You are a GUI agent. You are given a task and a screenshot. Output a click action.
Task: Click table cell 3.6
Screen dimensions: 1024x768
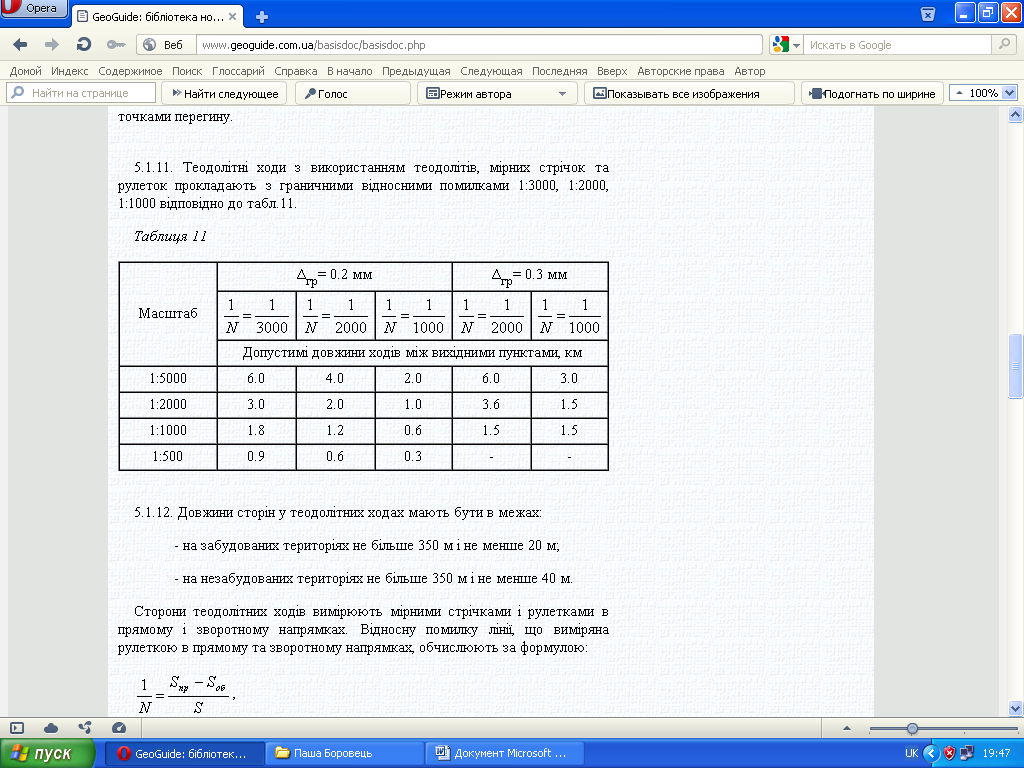(491, 404)
